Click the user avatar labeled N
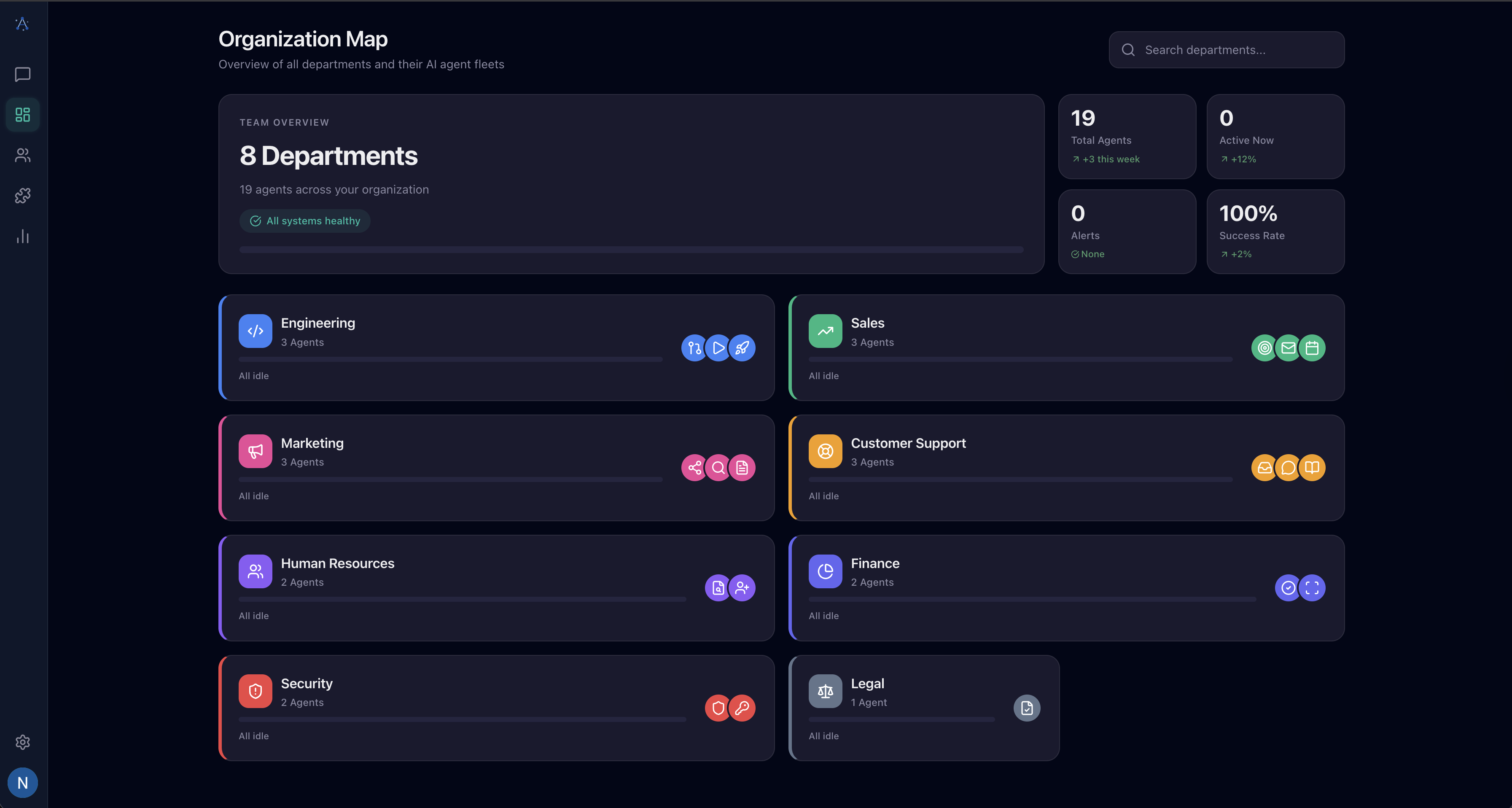1512x808 pixels. (x=22, y=783)
